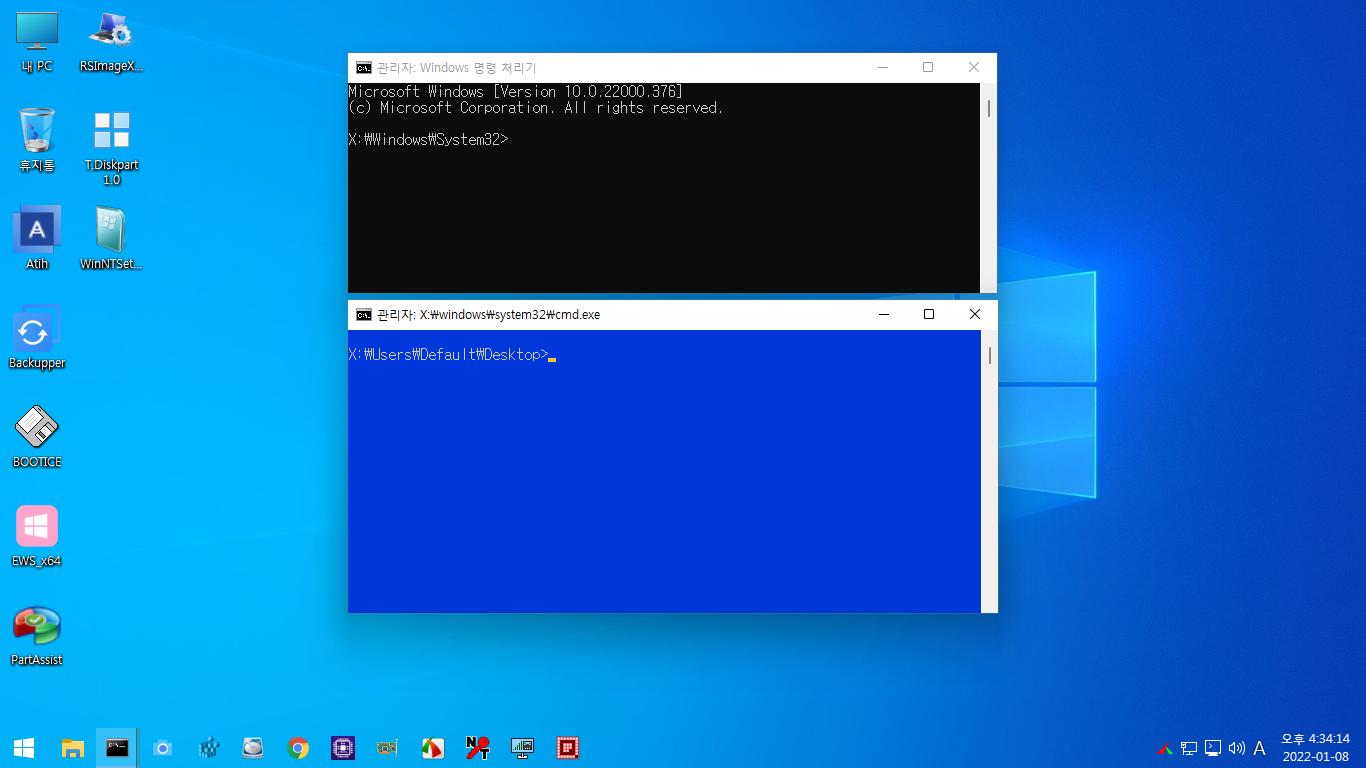The height and width of the screenshot is (768, 1366).
Task: Click the X:\Users\Default\Desktop> prompt
Action: coord(448,355)
